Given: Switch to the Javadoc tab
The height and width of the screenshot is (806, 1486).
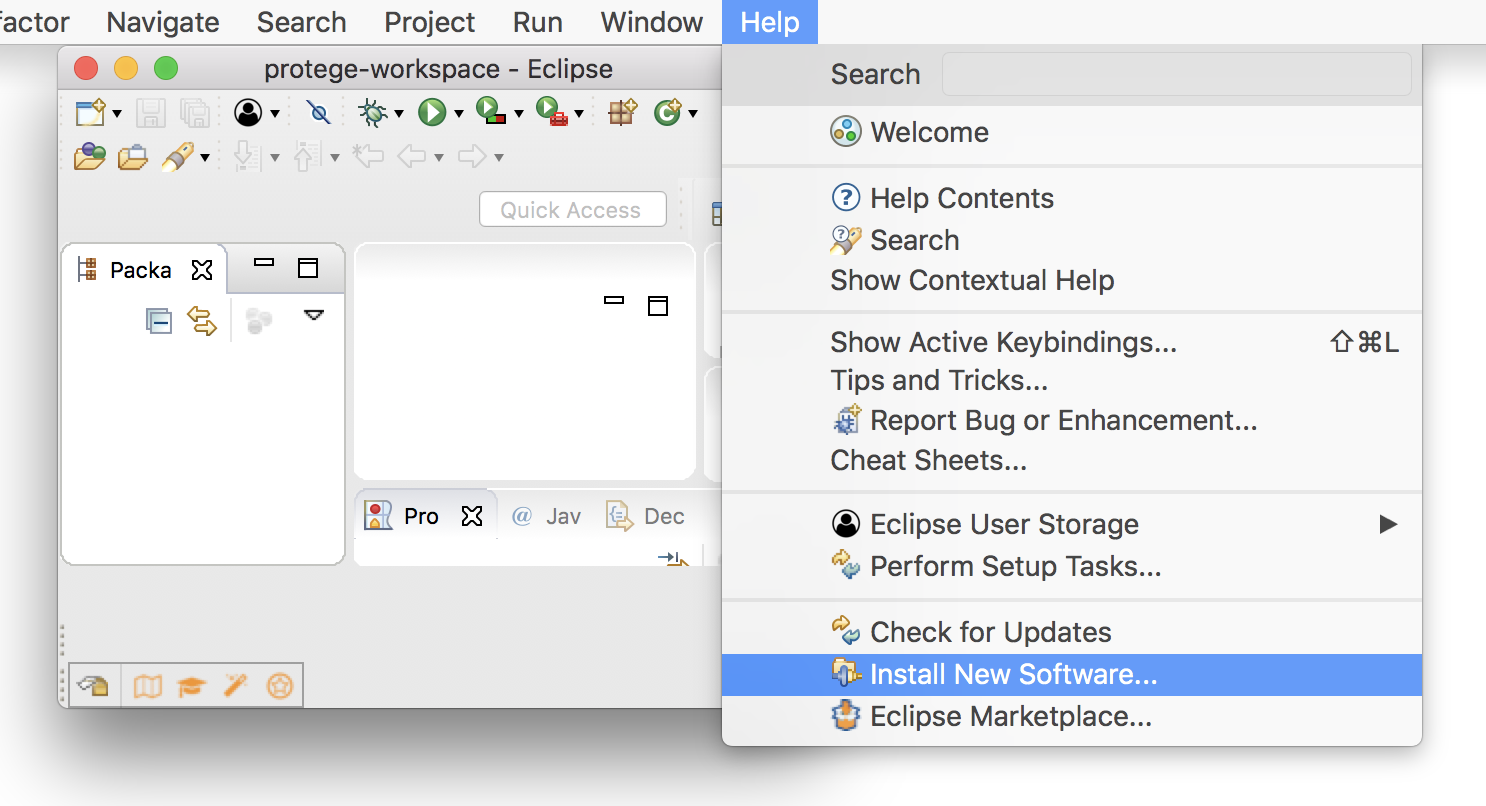Looking at the screenshot, I should click(x=546, y=516).
